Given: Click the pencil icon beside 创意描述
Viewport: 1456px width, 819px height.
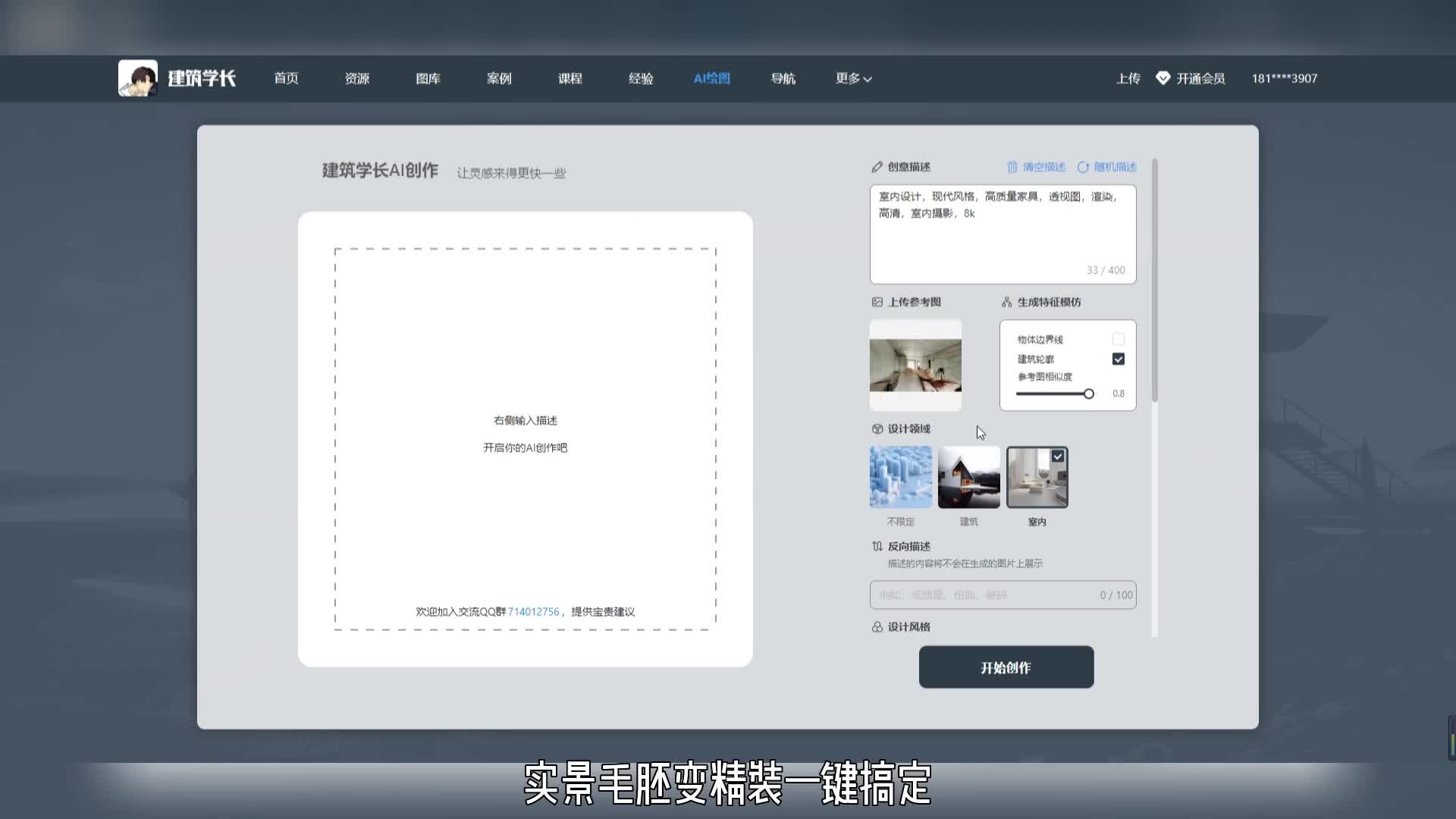Looking at the screenshot, I should [x=877, y=167].
